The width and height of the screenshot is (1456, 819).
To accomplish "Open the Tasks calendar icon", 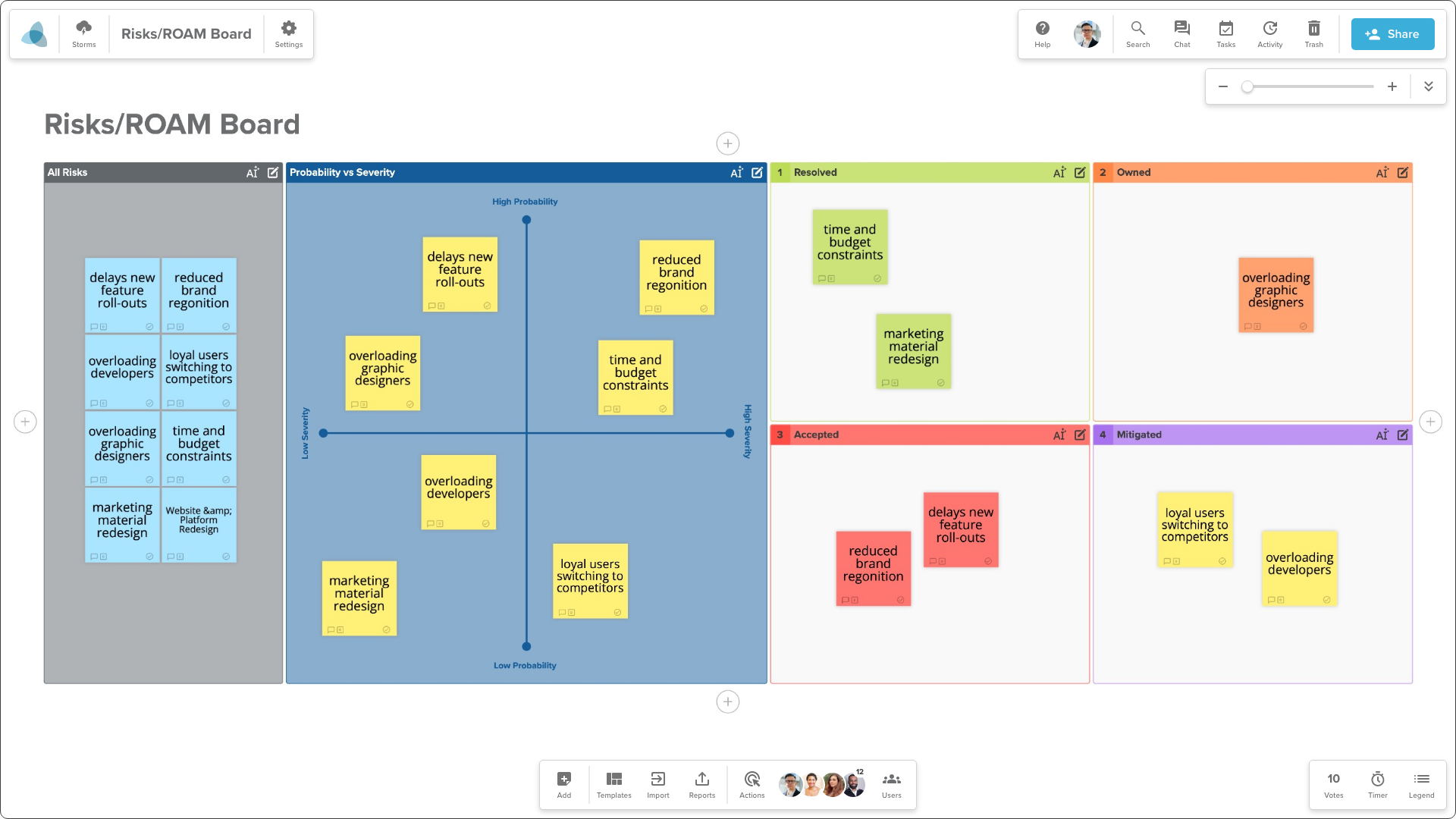I will [x=1225, y=34].
